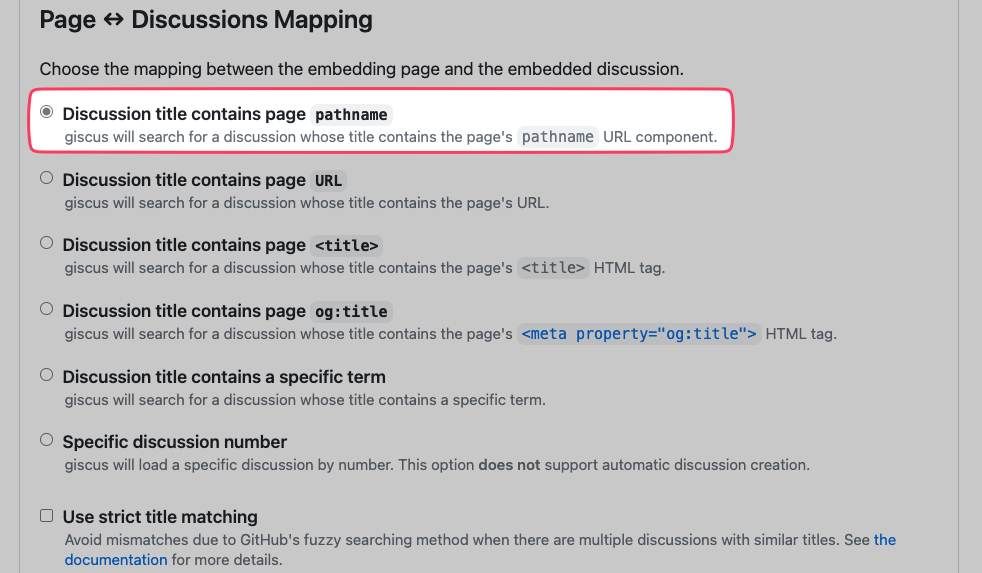The width and height of the screenshot is (982, 573).
Task: Choose the Specific discussion number radio button
Action: (x=47, y=440)
